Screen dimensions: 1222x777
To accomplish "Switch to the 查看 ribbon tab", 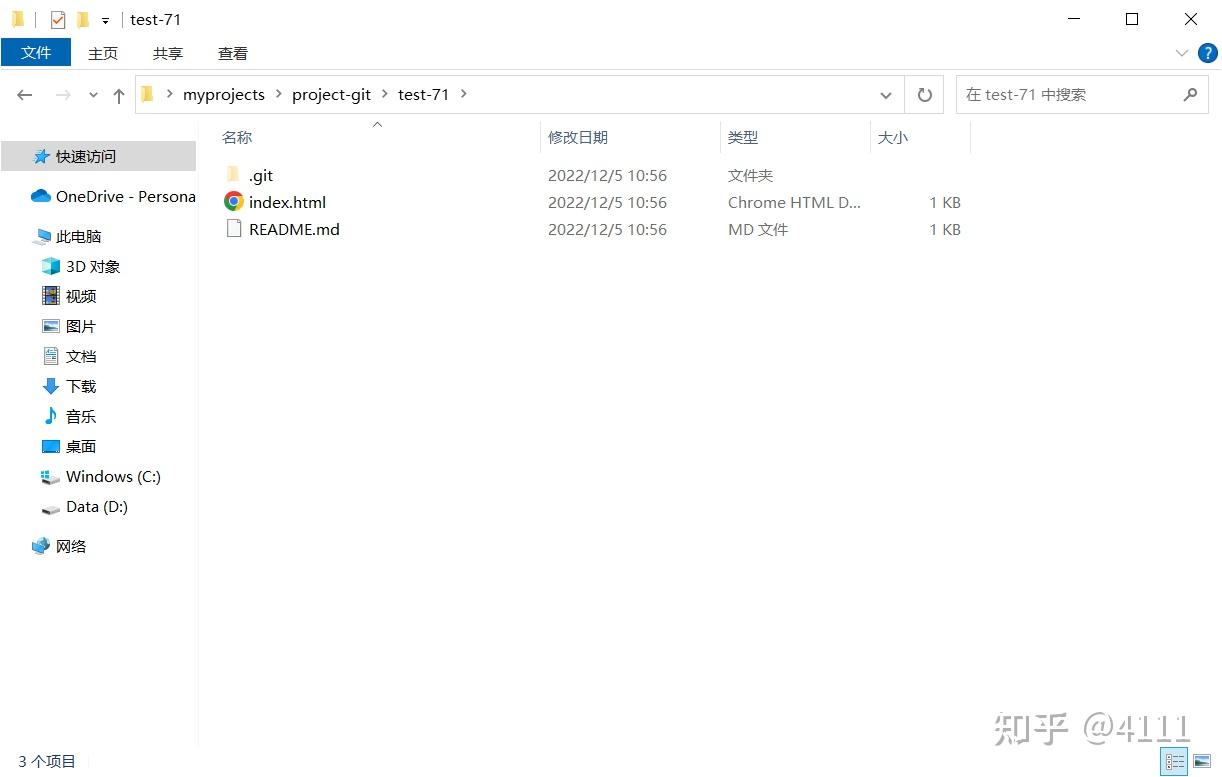I will pyautogui.click(x=232, y=53).
